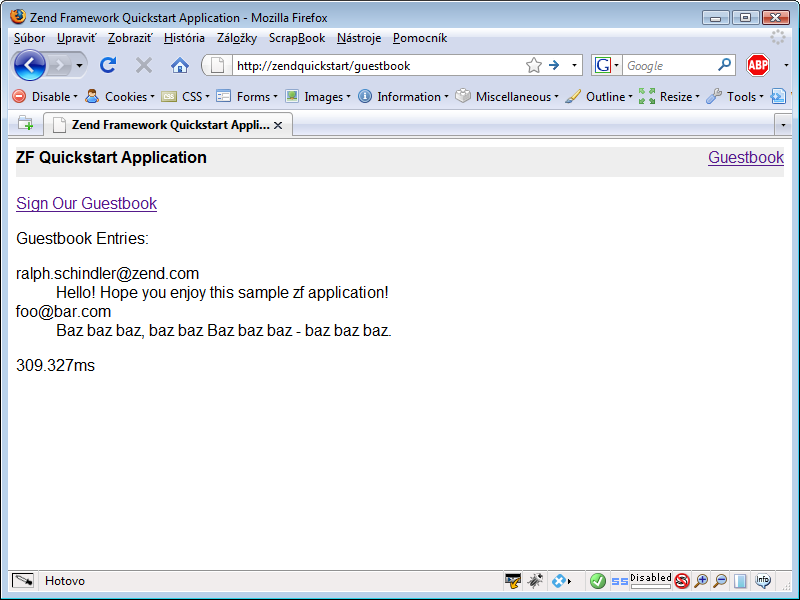This screenshot has width=800, height=600.
Task: Click the Stop loading X button
Action: click(x=144, y=65)
